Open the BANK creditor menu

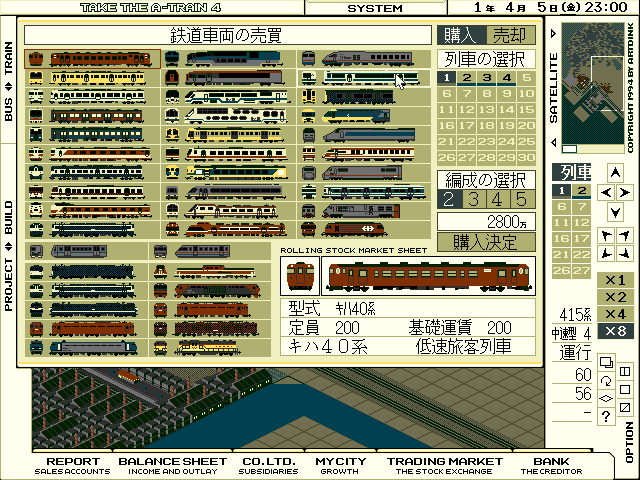pos(545,466)
